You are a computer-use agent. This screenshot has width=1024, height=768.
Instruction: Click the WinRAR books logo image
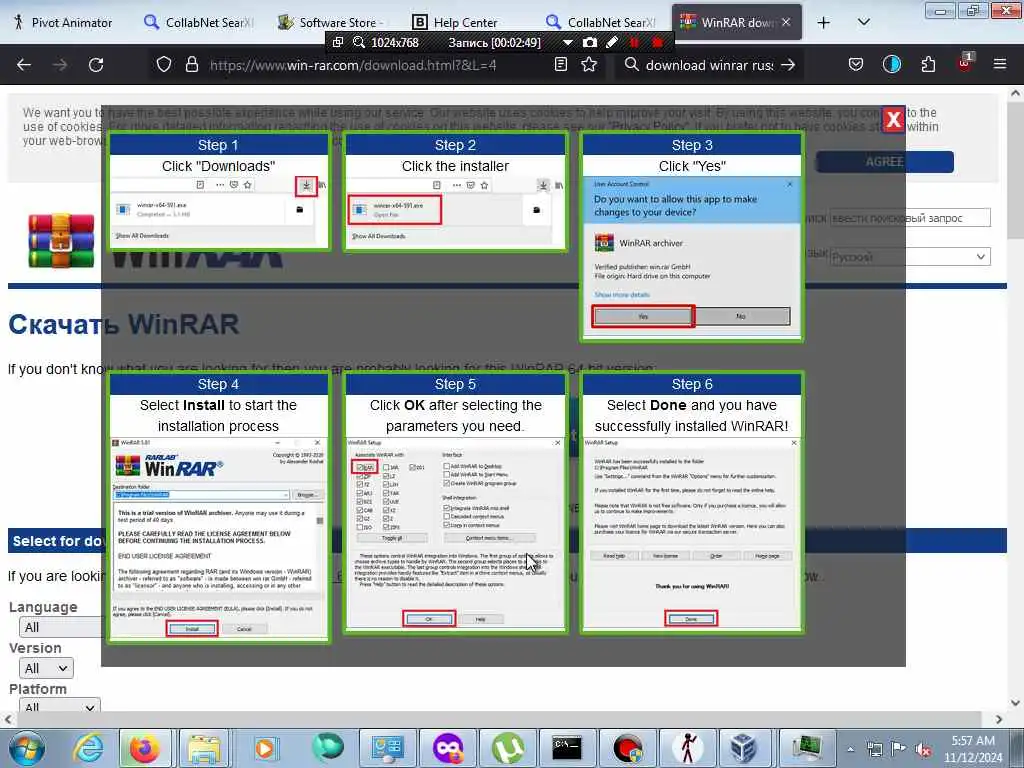tap(61, 241)
